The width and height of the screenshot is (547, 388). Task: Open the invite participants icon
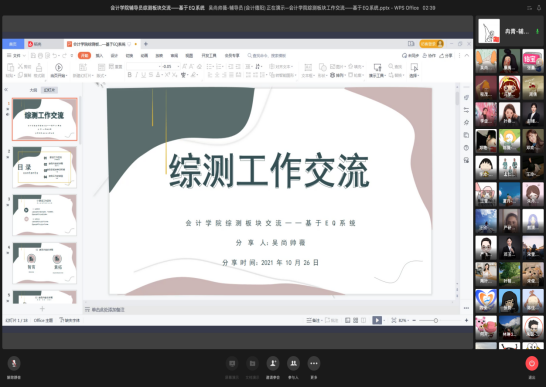pos(273,364)
